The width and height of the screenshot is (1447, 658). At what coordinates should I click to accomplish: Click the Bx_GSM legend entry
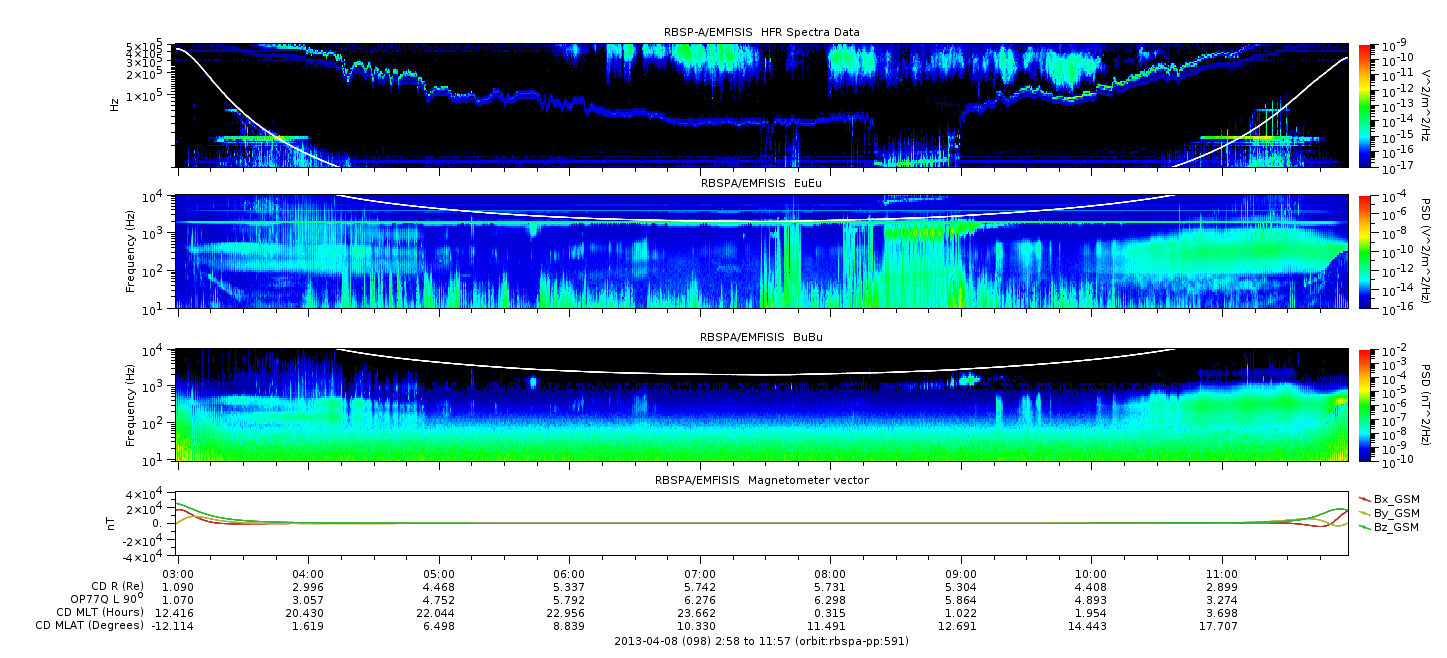[x=1396, y=499]
